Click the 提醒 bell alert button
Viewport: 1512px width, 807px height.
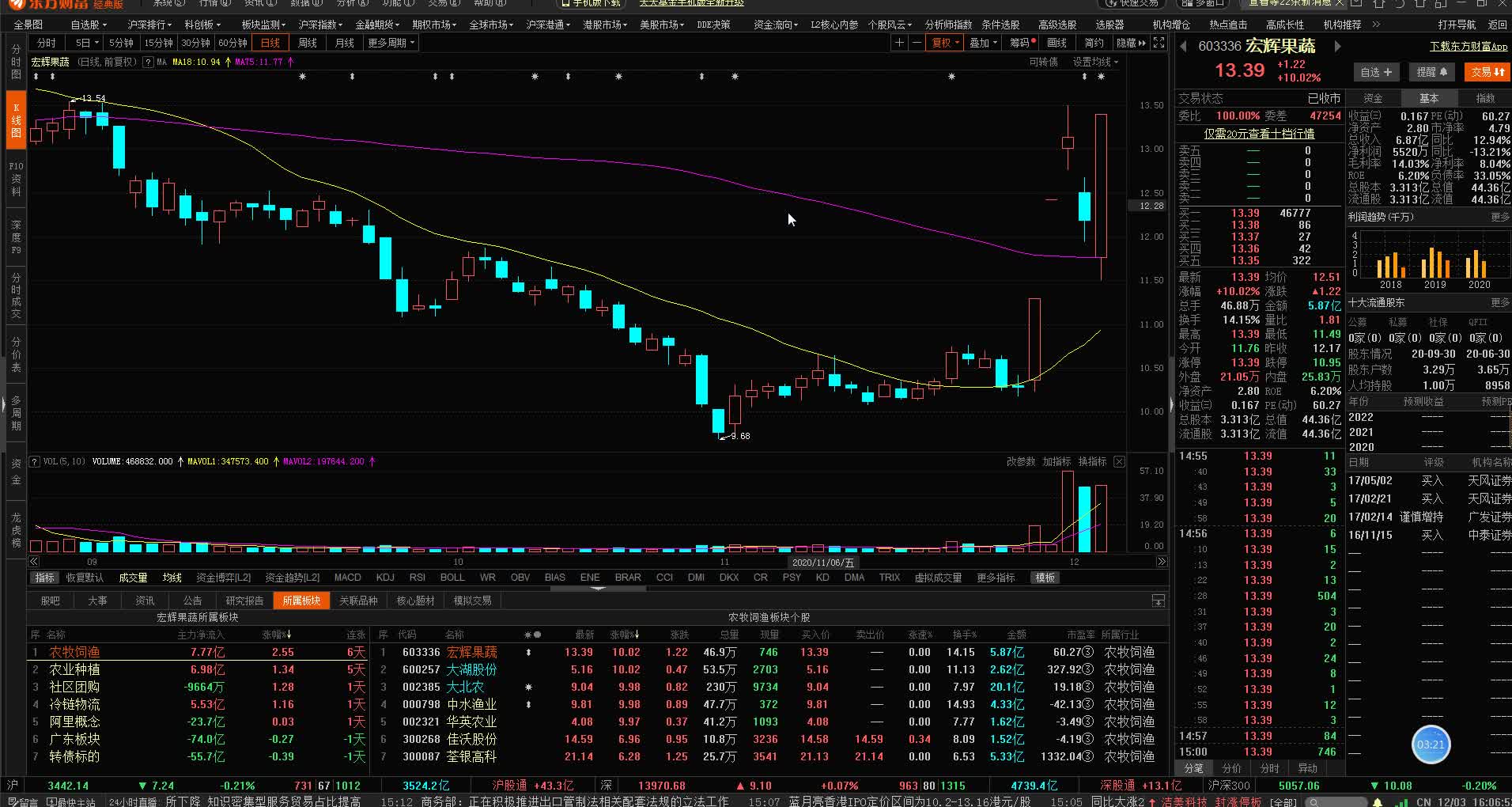(1431, 72)
